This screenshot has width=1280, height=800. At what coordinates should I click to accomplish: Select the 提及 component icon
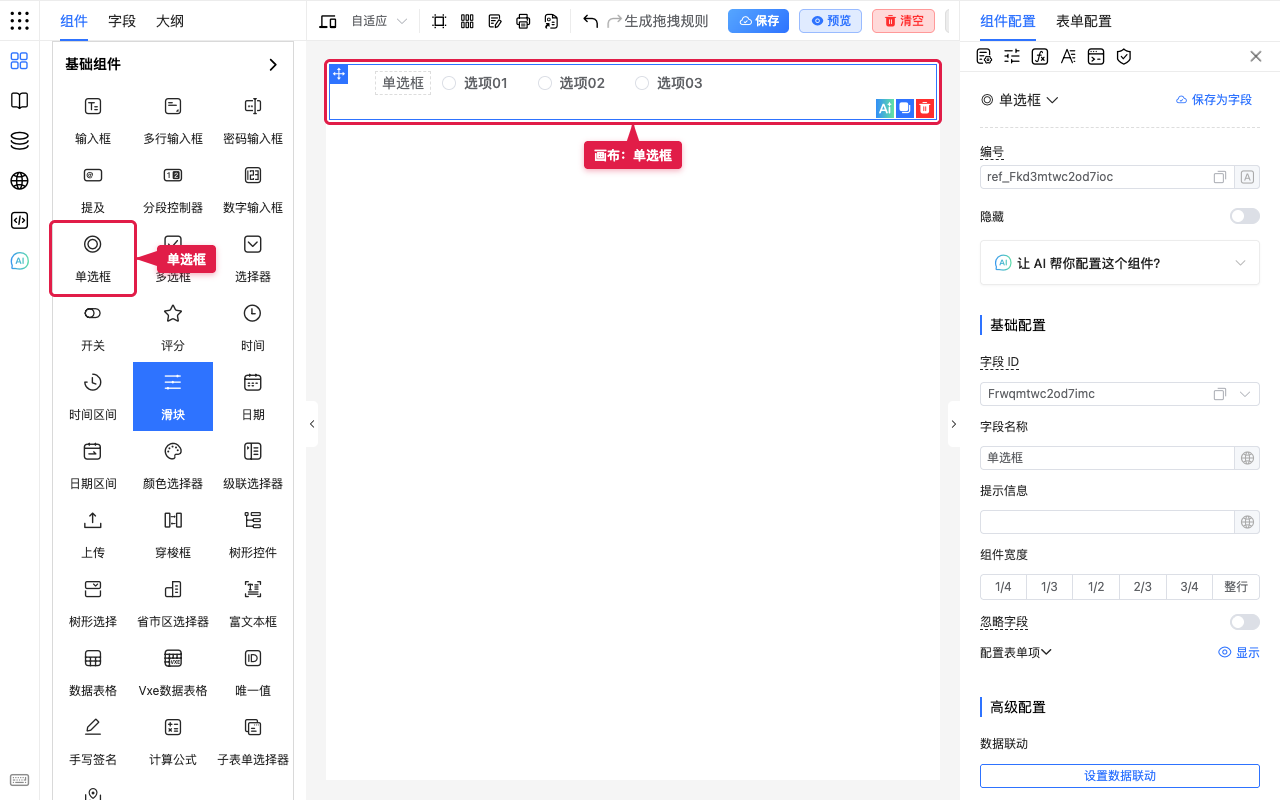click(93, 176)
